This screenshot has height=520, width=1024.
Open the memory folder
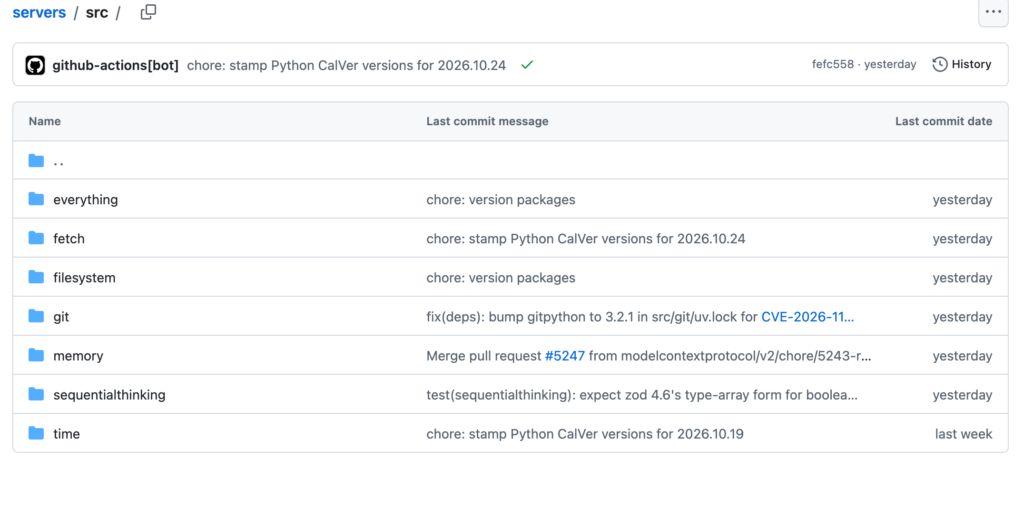(x=78, y=356)
